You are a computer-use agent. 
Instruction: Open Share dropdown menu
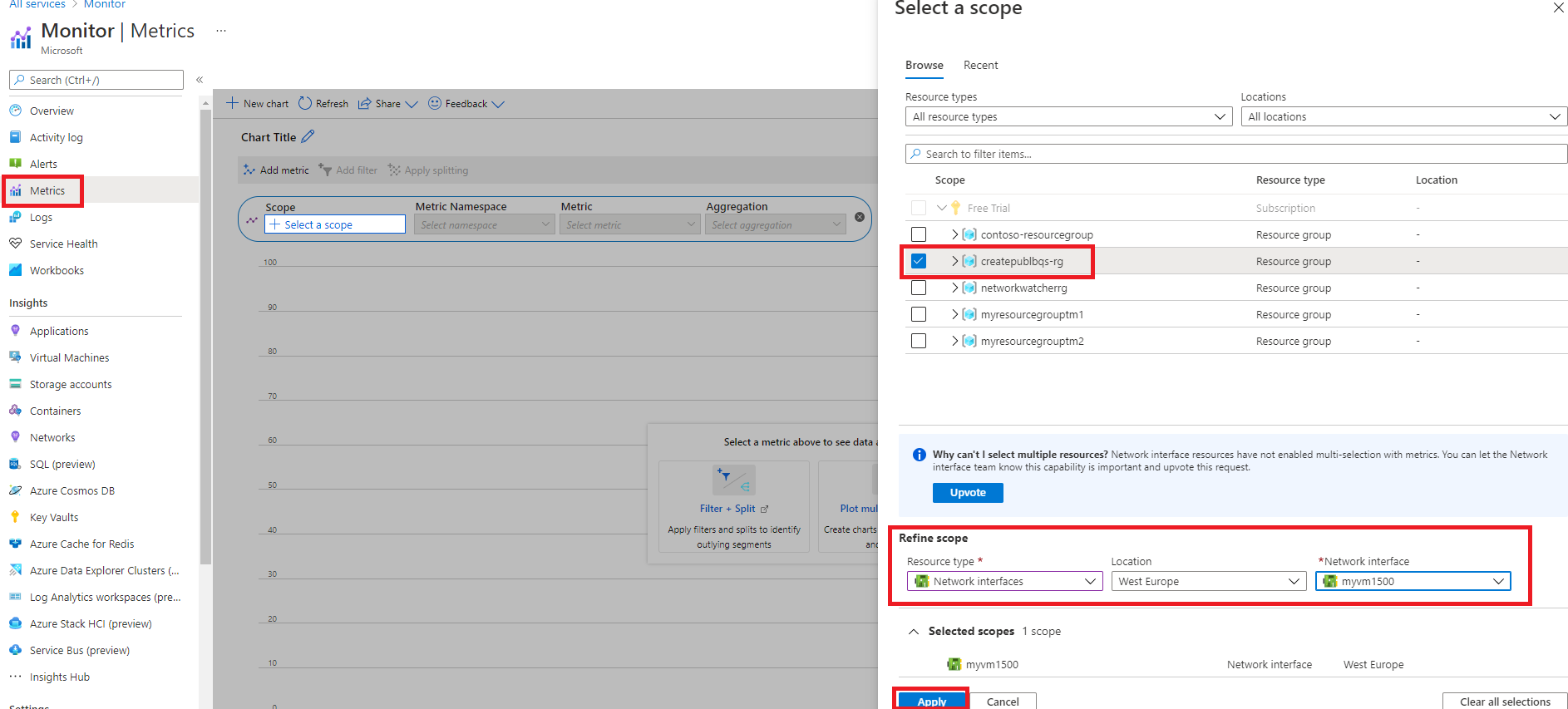pos(387,104)
